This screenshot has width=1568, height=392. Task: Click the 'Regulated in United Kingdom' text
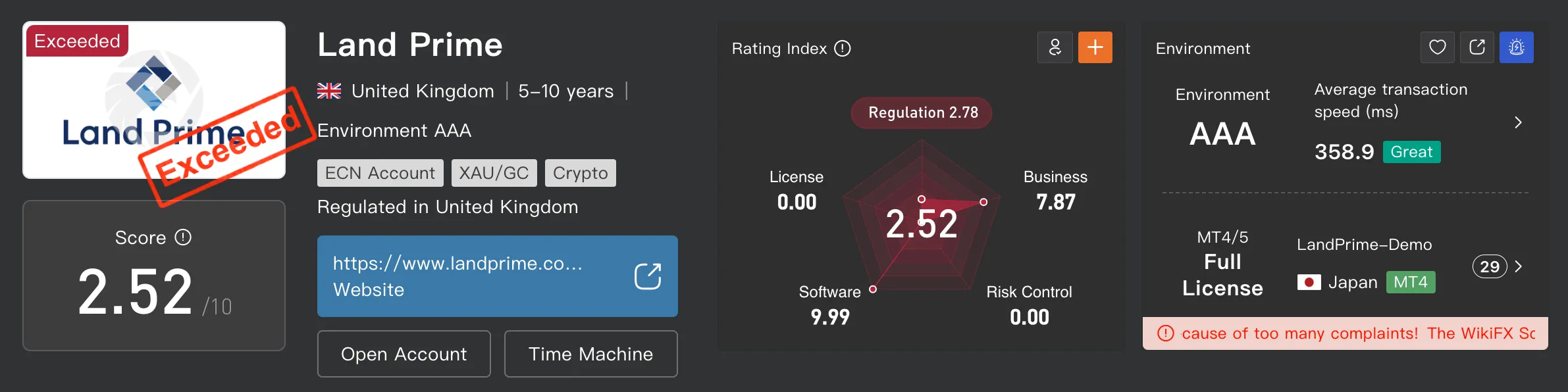[x=448, y=207]
